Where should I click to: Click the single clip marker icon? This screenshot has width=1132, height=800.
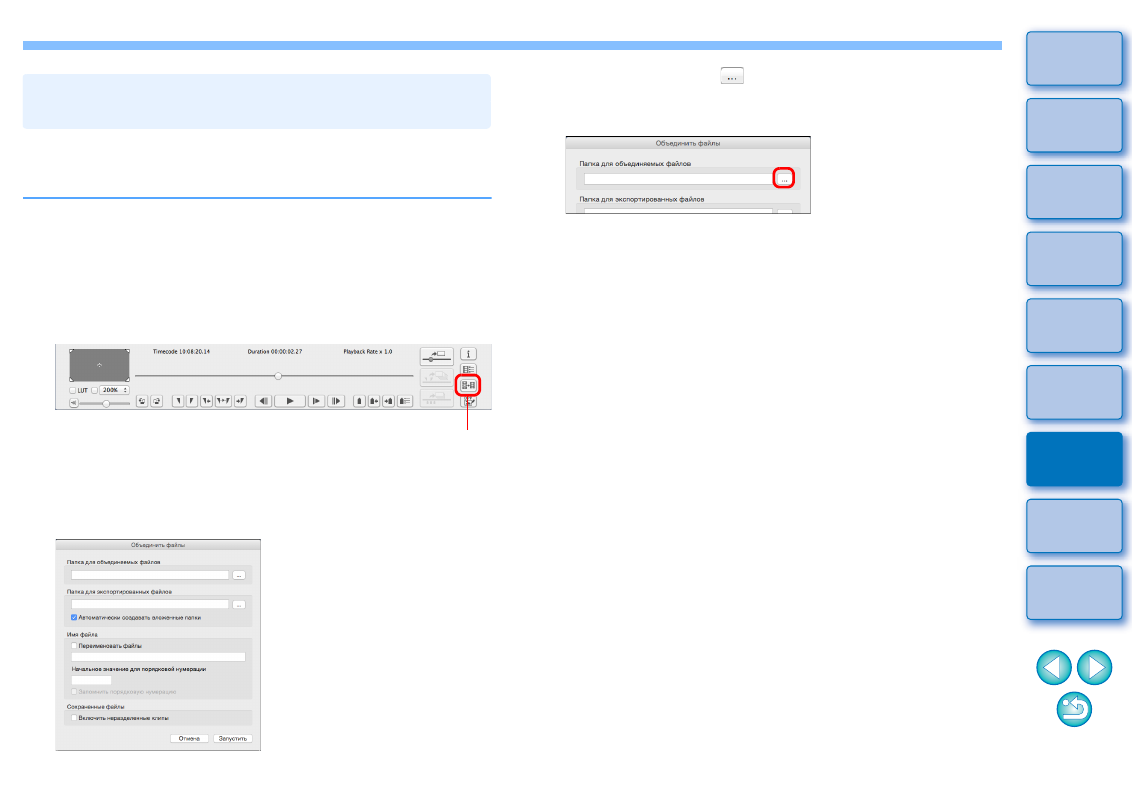359,401
